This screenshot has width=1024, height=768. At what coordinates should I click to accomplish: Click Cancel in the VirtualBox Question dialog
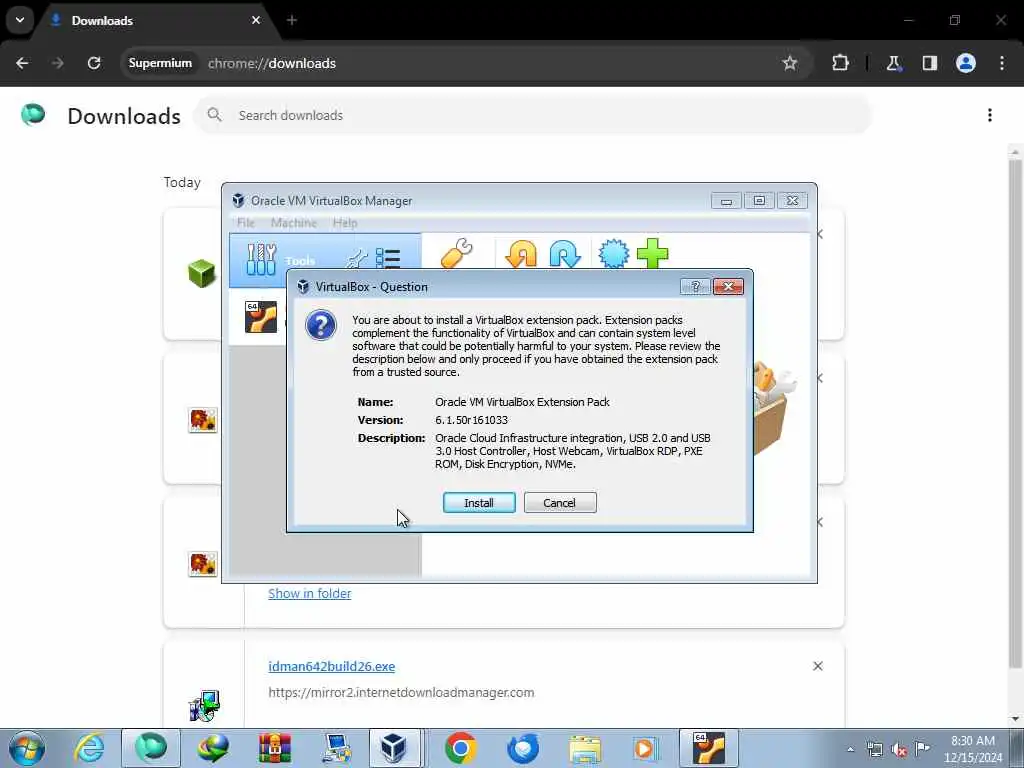click(560, 503)
